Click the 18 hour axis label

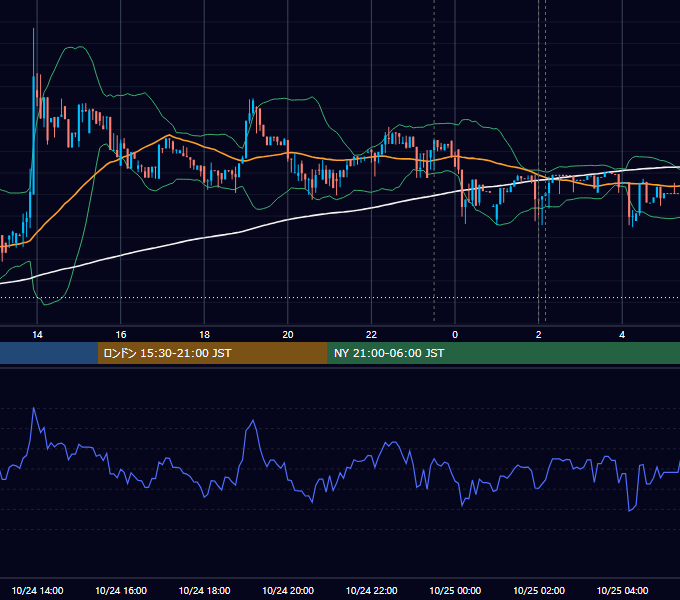(204, 335)
